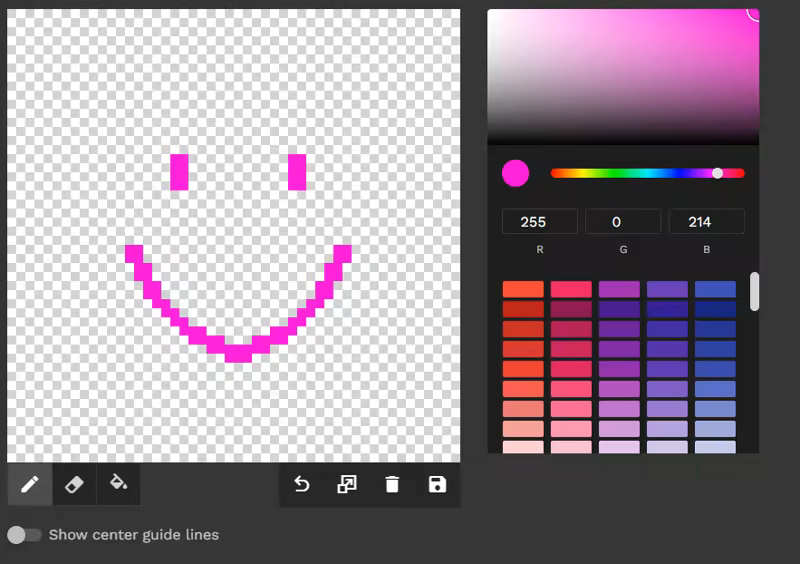Viewport: 800px width, 564px height.
Task: Select the pencil draw tool
Action: (29, 485)
